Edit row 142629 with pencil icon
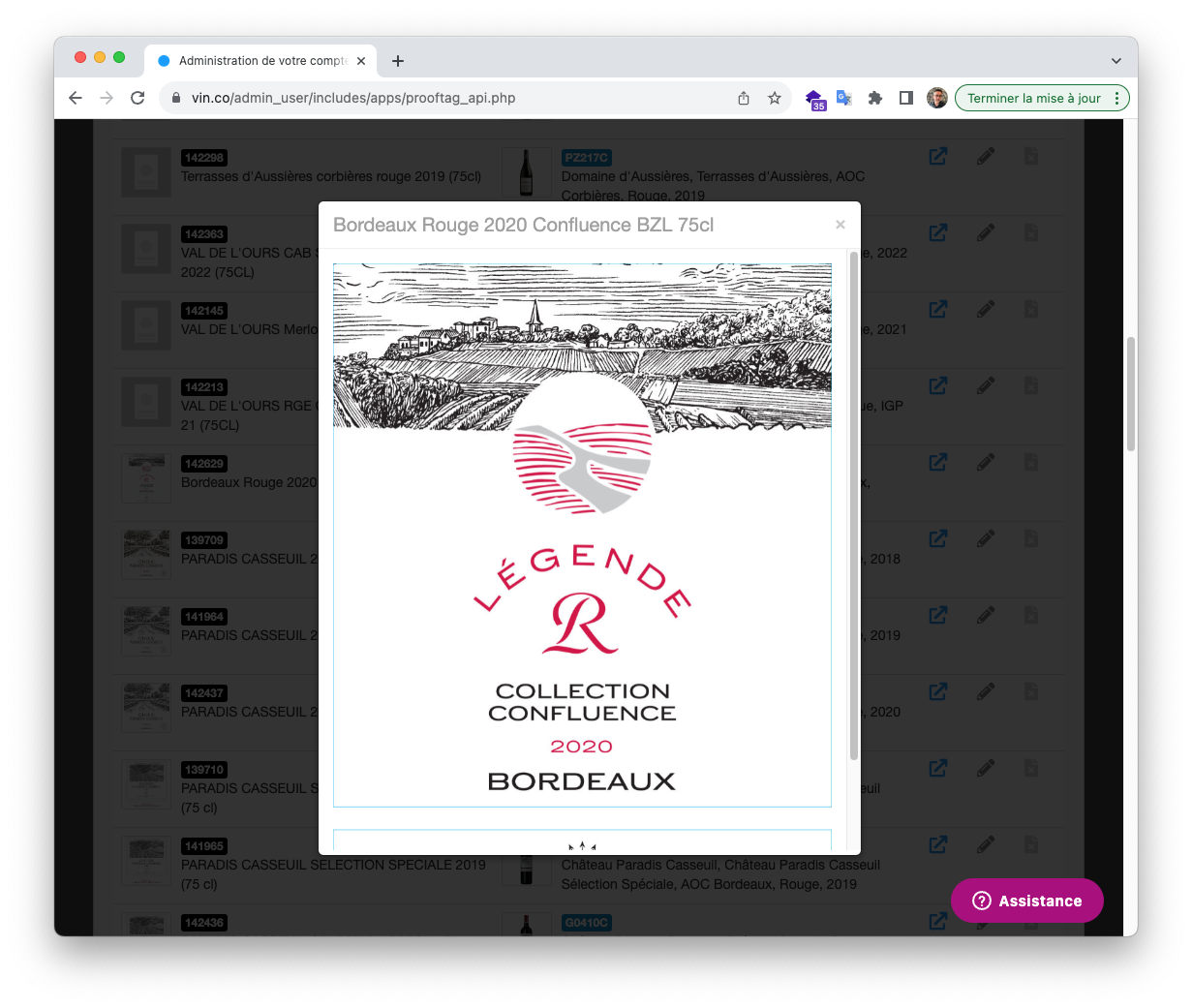The width and height of the screenshot is (1192, 1008). click(986, 462)
